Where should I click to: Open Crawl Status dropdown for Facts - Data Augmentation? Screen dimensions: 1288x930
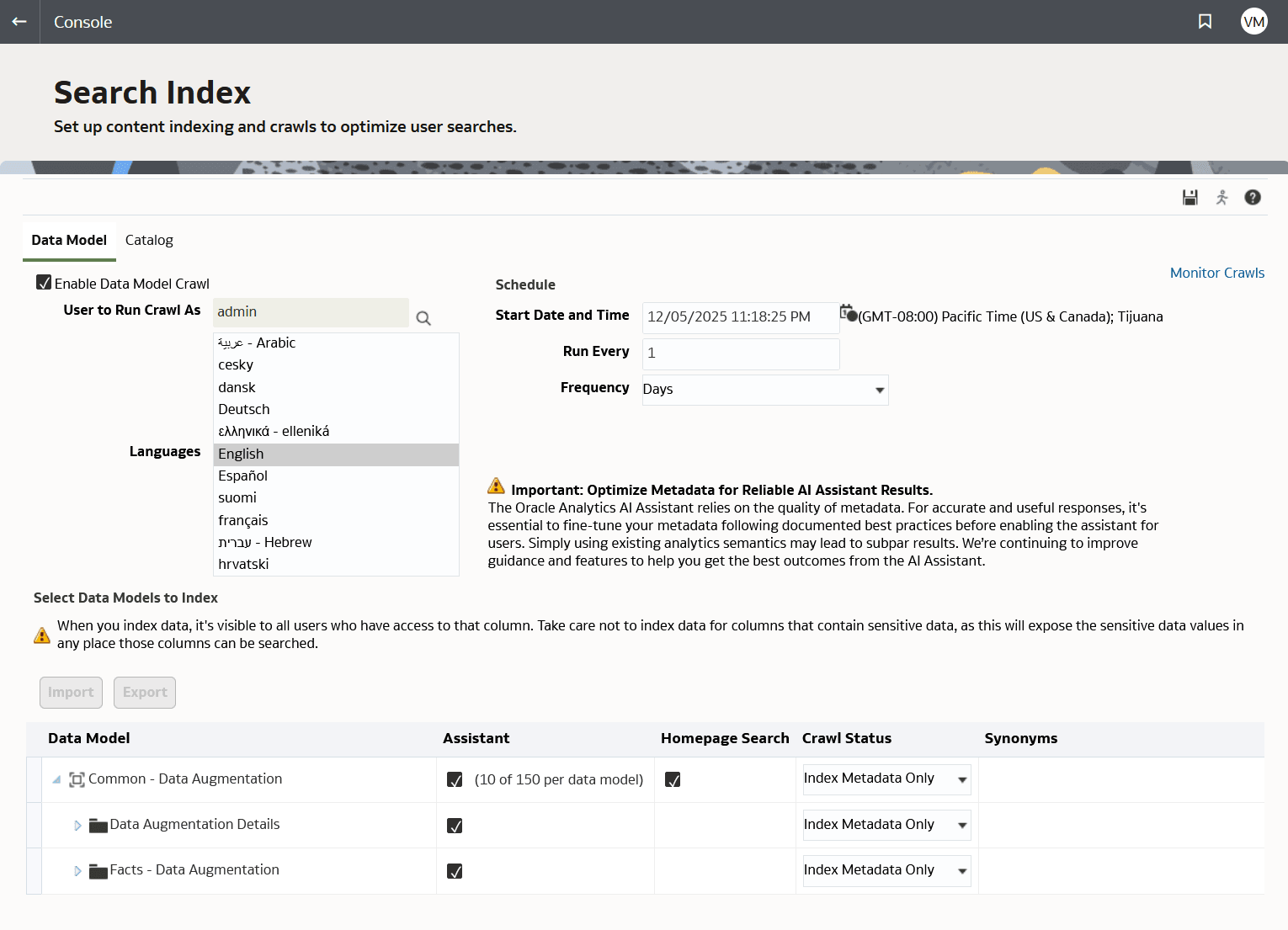click(x=886, y=870)
